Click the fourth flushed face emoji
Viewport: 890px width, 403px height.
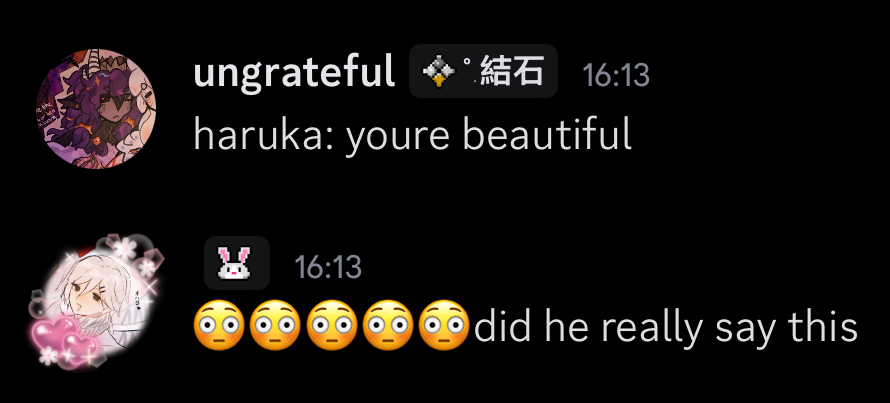(x=388, y=326)
